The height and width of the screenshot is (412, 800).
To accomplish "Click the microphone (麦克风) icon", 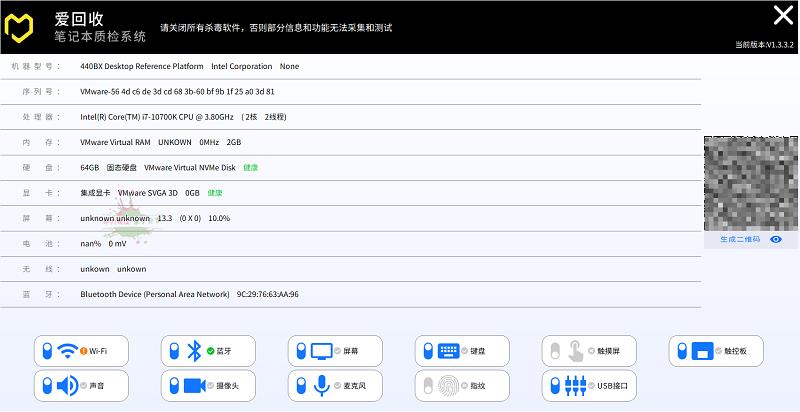I will click(321, 385).
